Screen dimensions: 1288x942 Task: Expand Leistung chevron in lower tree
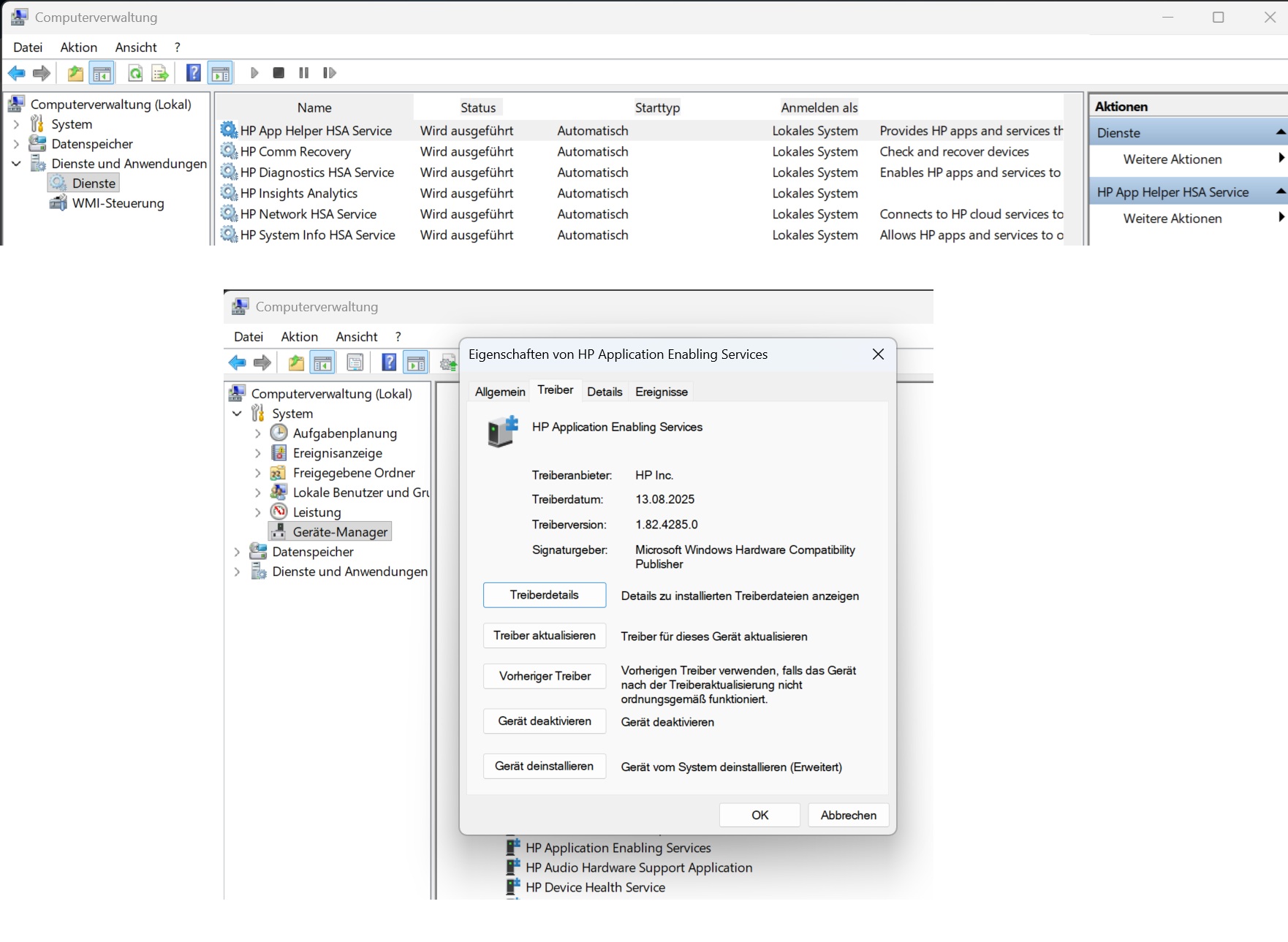click(257, 512)
